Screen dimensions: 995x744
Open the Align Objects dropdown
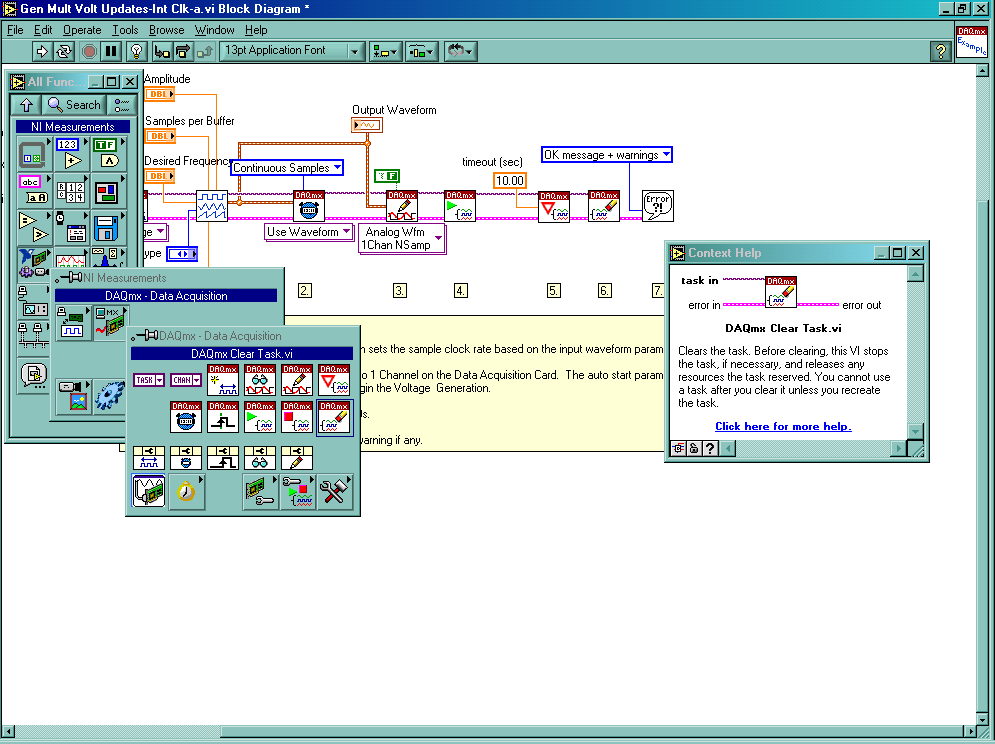[x=385, y=51]
